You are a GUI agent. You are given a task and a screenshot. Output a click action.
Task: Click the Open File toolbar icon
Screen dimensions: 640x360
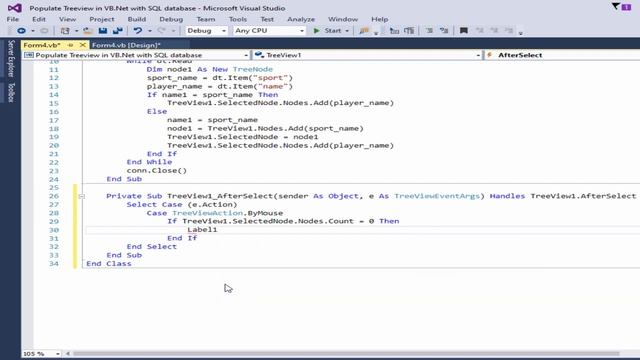tap(88, 31)
